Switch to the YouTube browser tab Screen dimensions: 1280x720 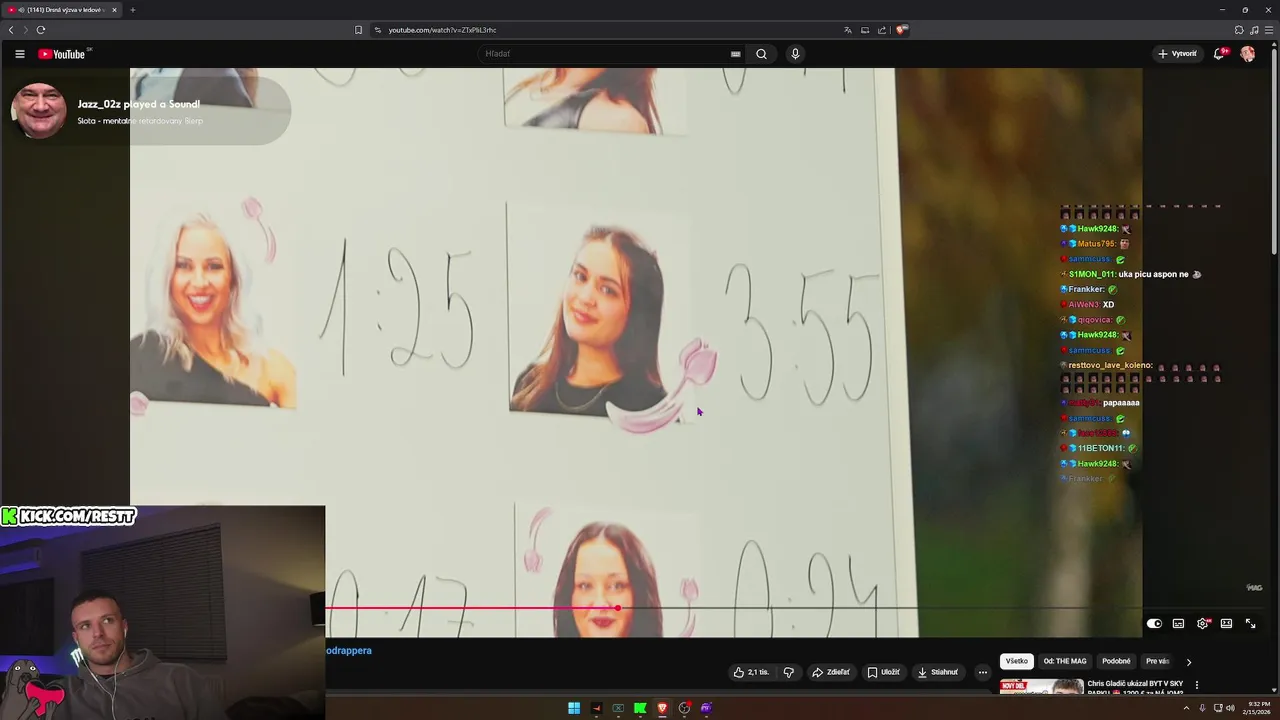pos(62,10)
